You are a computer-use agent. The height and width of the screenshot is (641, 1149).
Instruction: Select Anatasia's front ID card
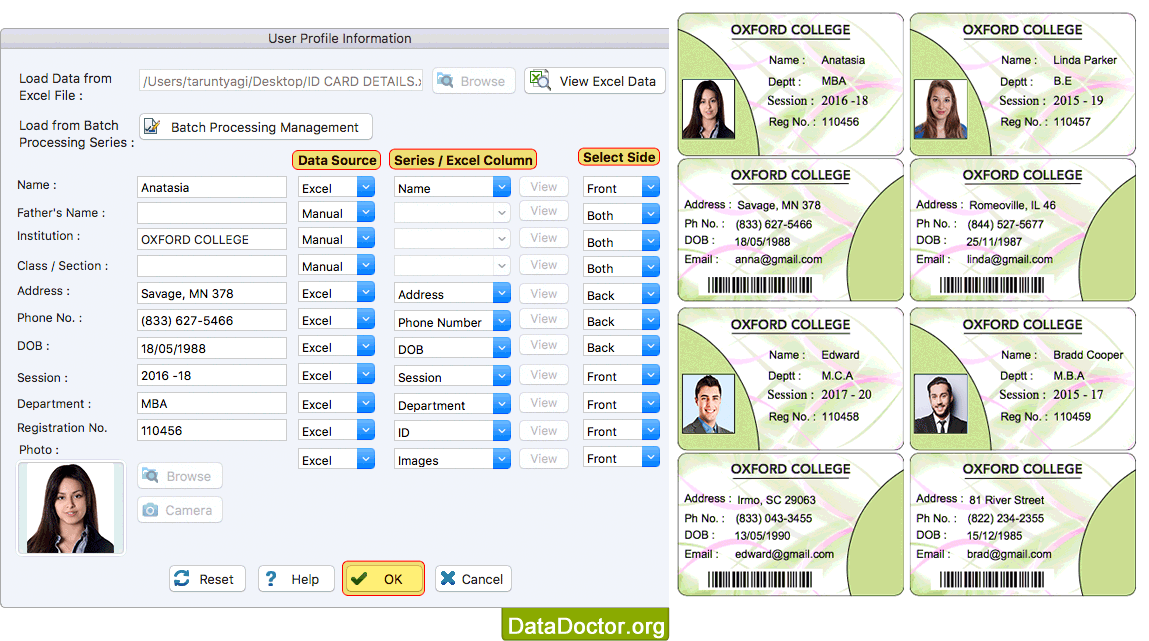[x=791, y=84]
